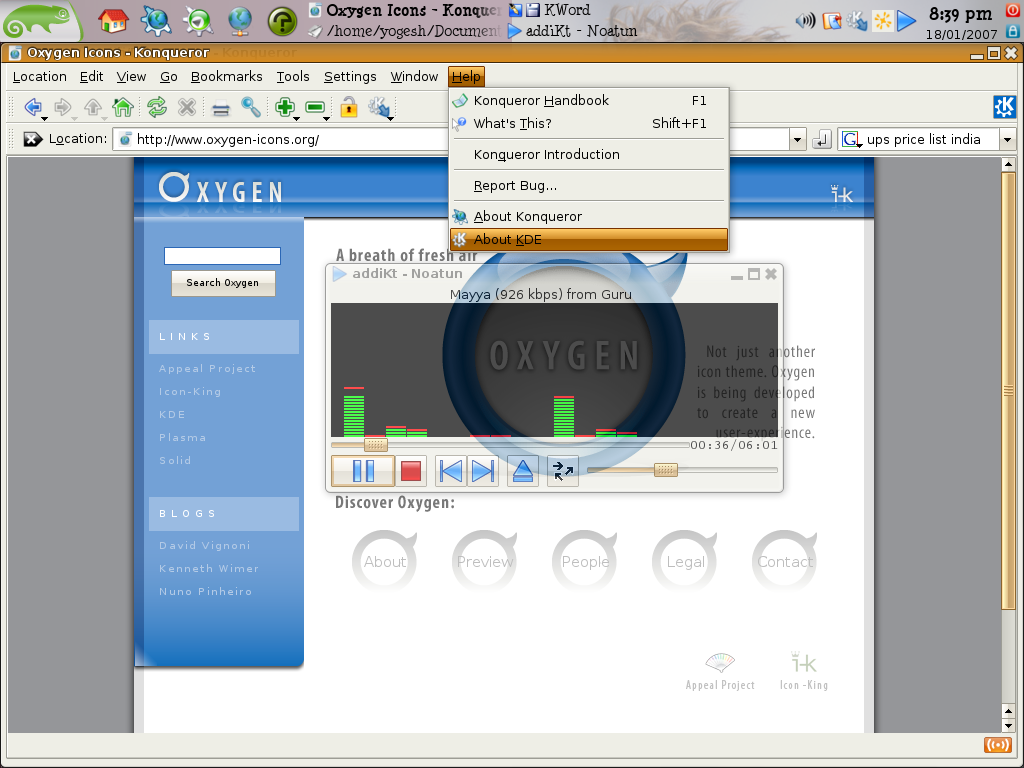Click the Noatun eject playlist button
The height and width of the screenshot is (768, 1024).
pyautogui.click(x=522, y=471)
